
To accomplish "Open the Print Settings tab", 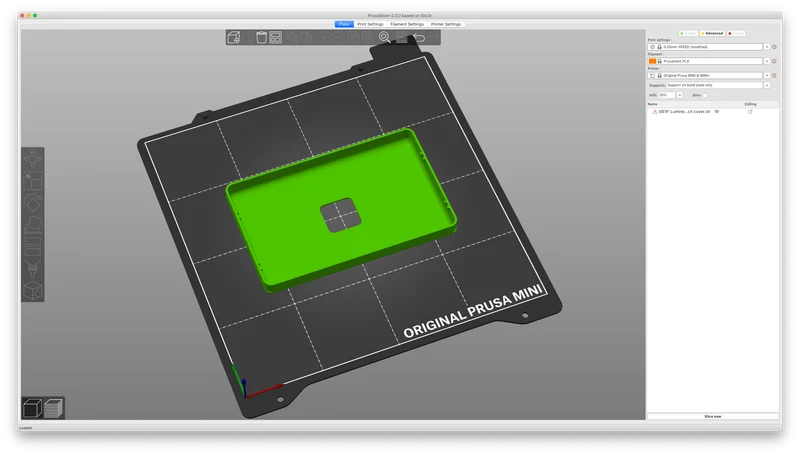I will (370, 24).
